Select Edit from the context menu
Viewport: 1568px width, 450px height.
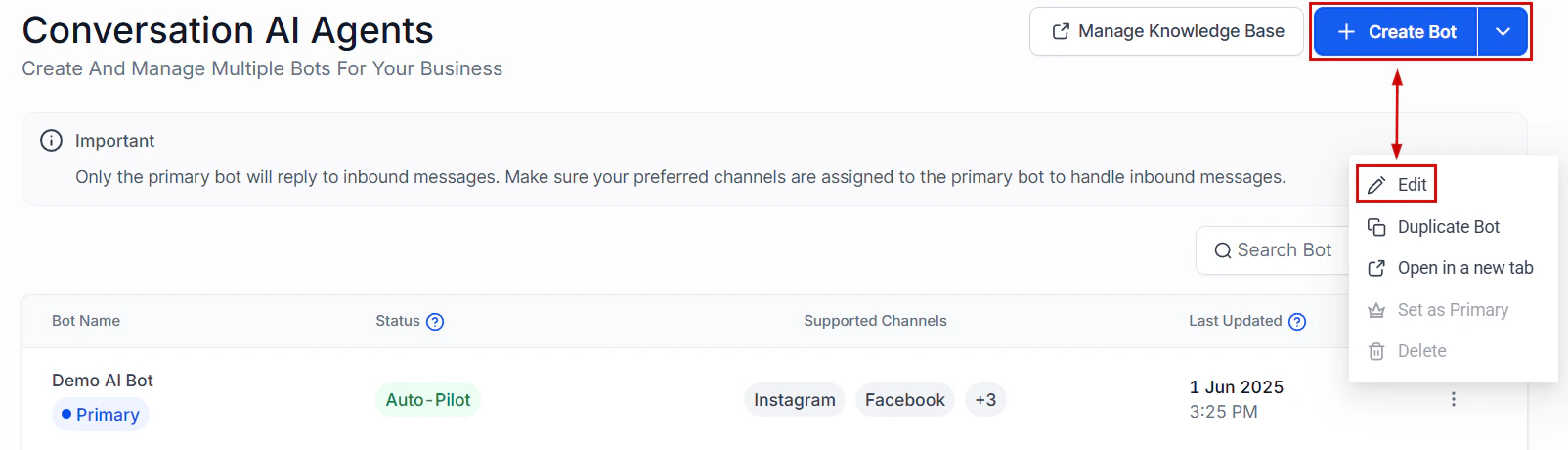tap(1397, 185)
